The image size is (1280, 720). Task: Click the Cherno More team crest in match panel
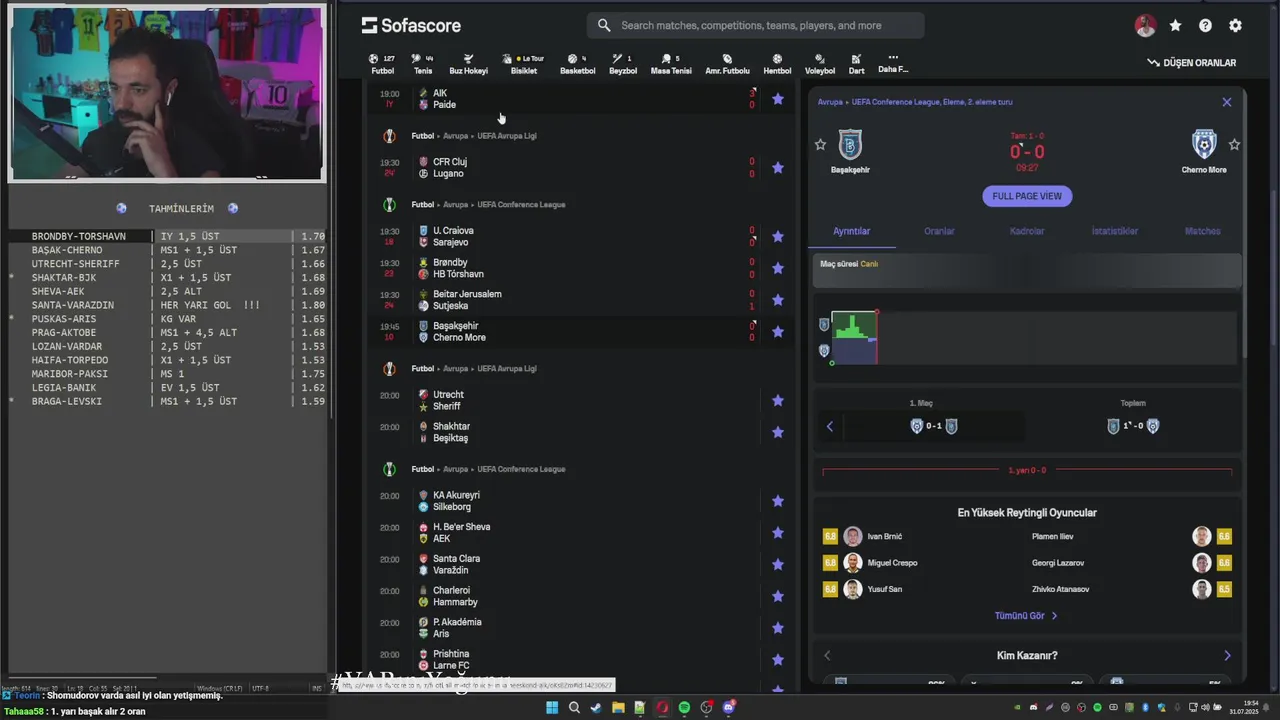pyautogui.click(x=1204, y=144)
